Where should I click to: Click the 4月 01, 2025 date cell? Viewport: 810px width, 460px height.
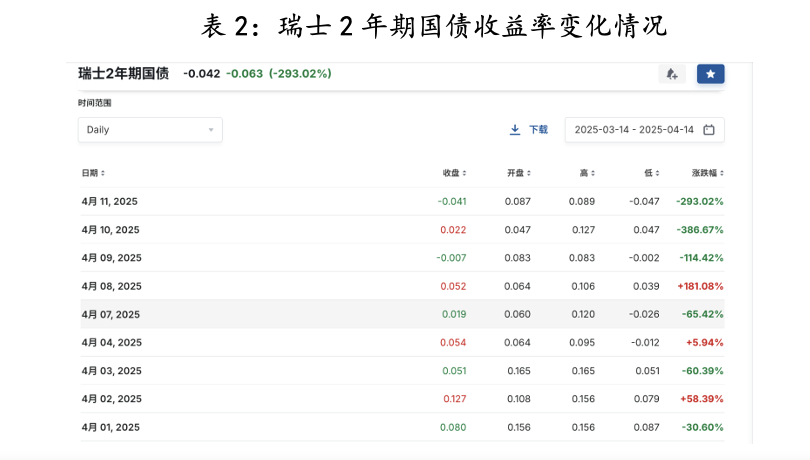point(110,427)
